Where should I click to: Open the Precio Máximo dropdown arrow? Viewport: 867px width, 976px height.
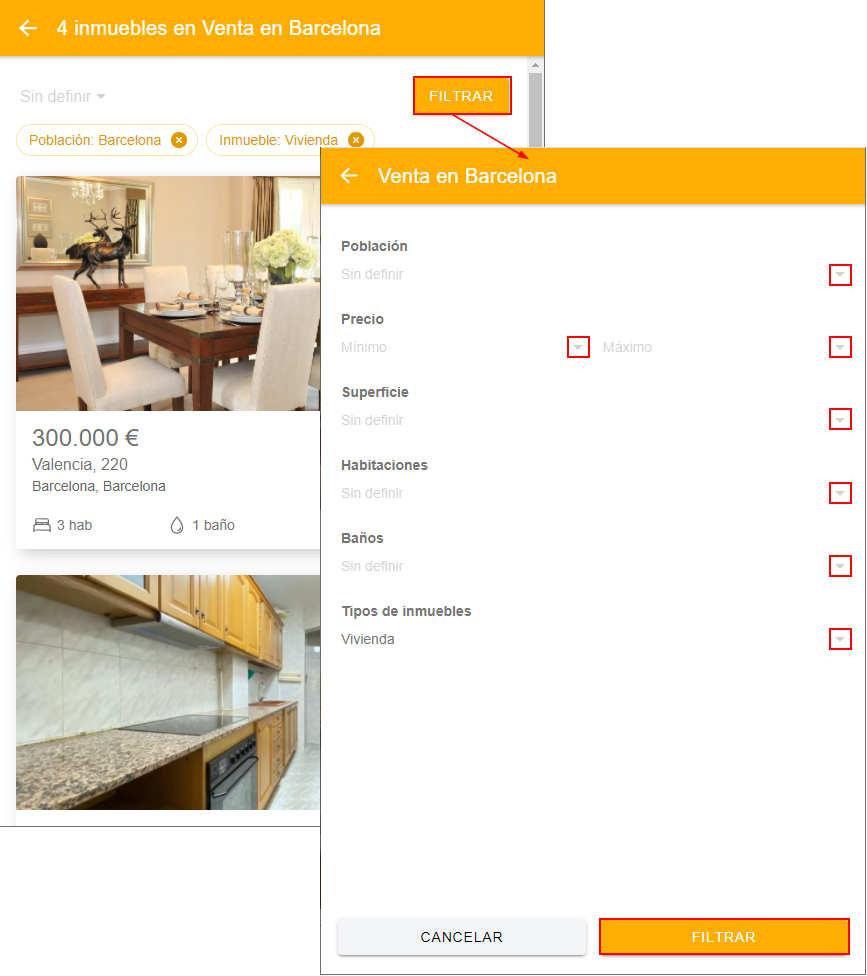(x=840, y=347)
